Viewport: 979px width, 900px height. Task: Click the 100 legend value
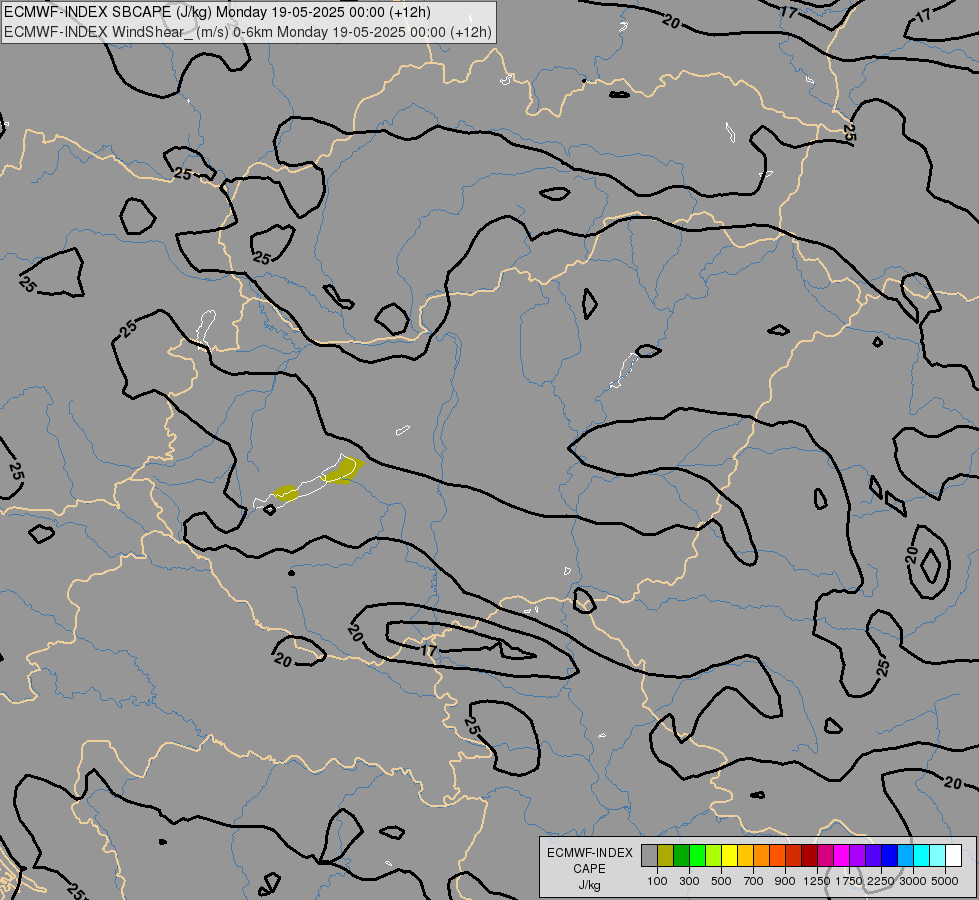point(657,881)
